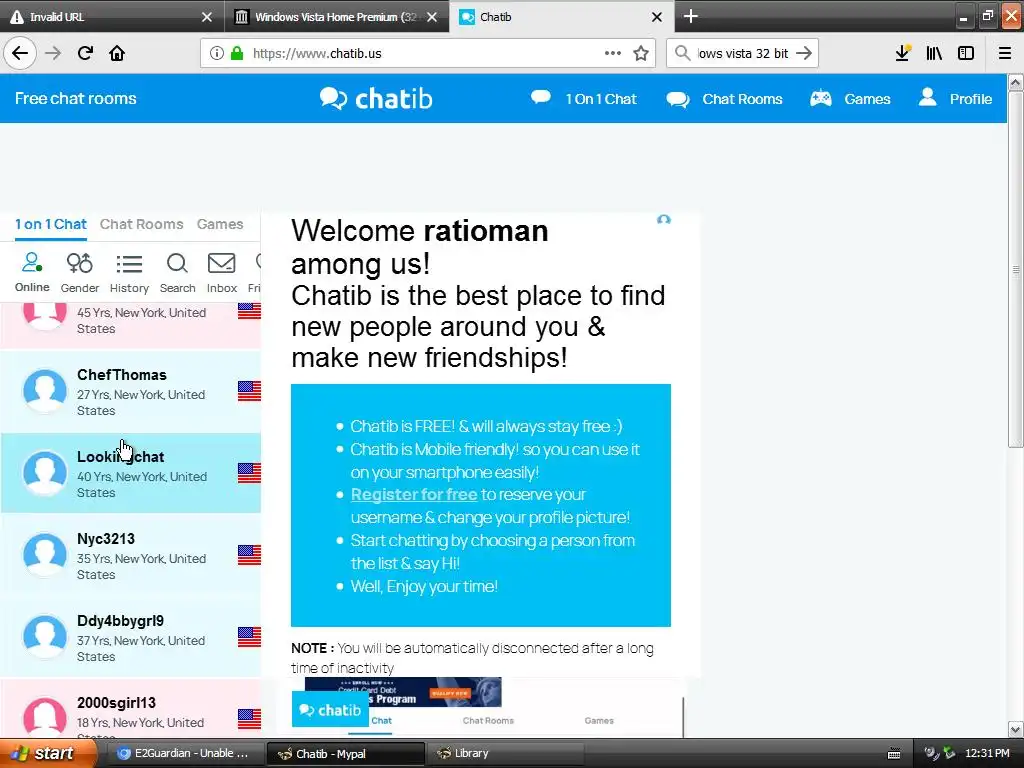
Task: Bookmark this page with the star icon
Action: (641, 53)
